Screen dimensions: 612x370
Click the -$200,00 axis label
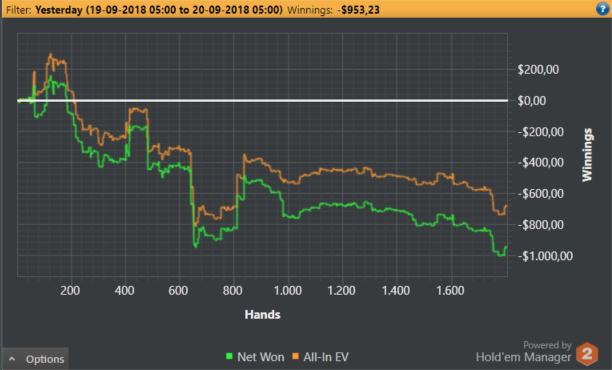click(541, 132)
